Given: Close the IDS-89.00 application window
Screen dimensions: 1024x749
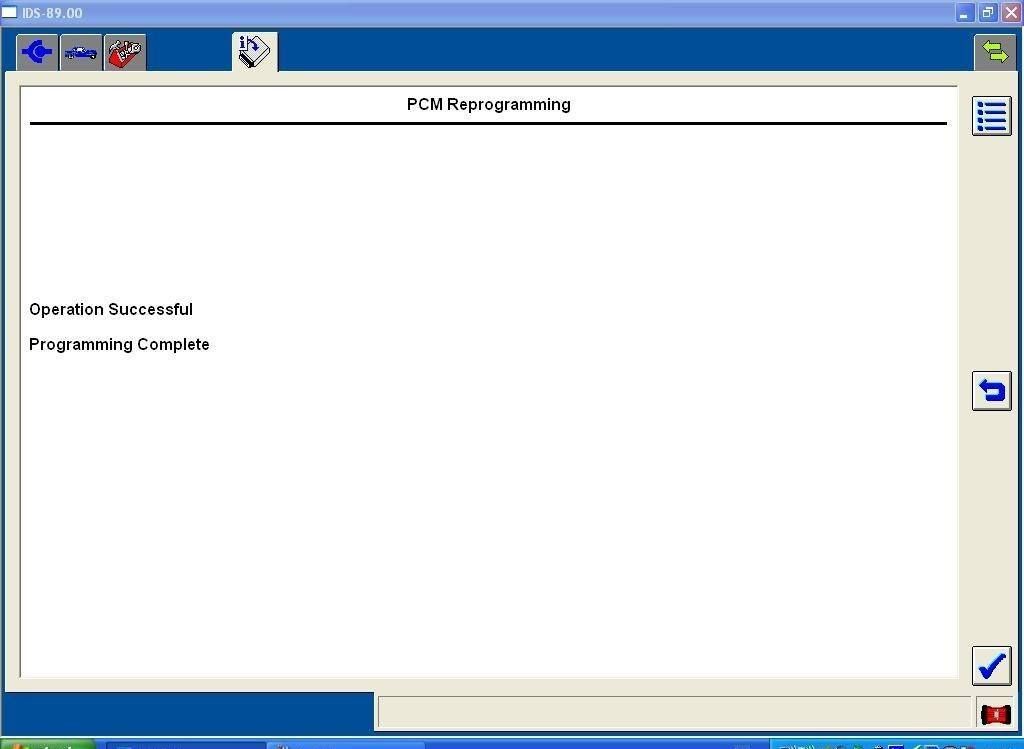Looking at the screenshot, I should tap(1010, 13).
